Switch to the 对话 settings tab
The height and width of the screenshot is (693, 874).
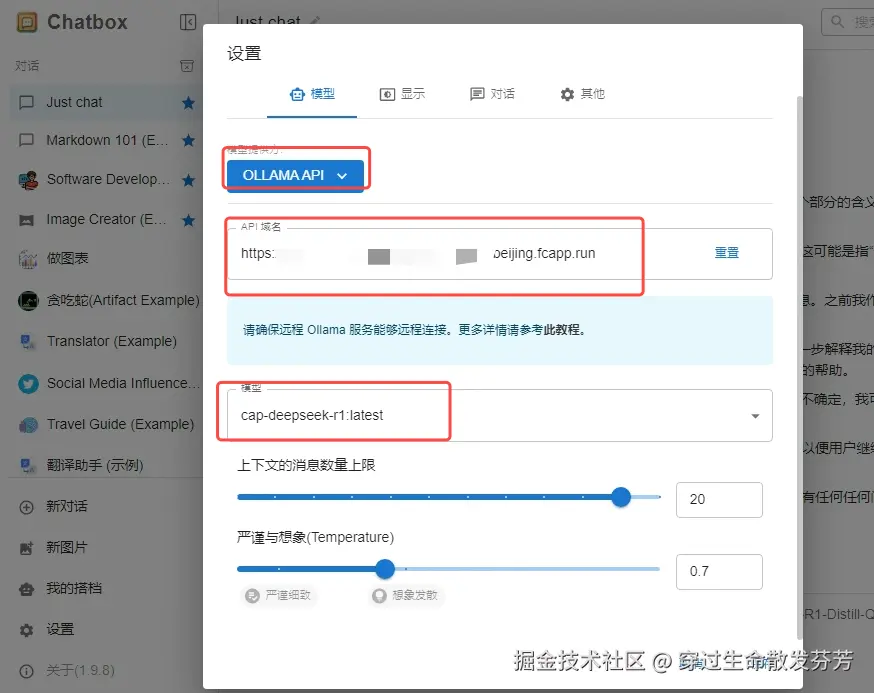(492, 94)
